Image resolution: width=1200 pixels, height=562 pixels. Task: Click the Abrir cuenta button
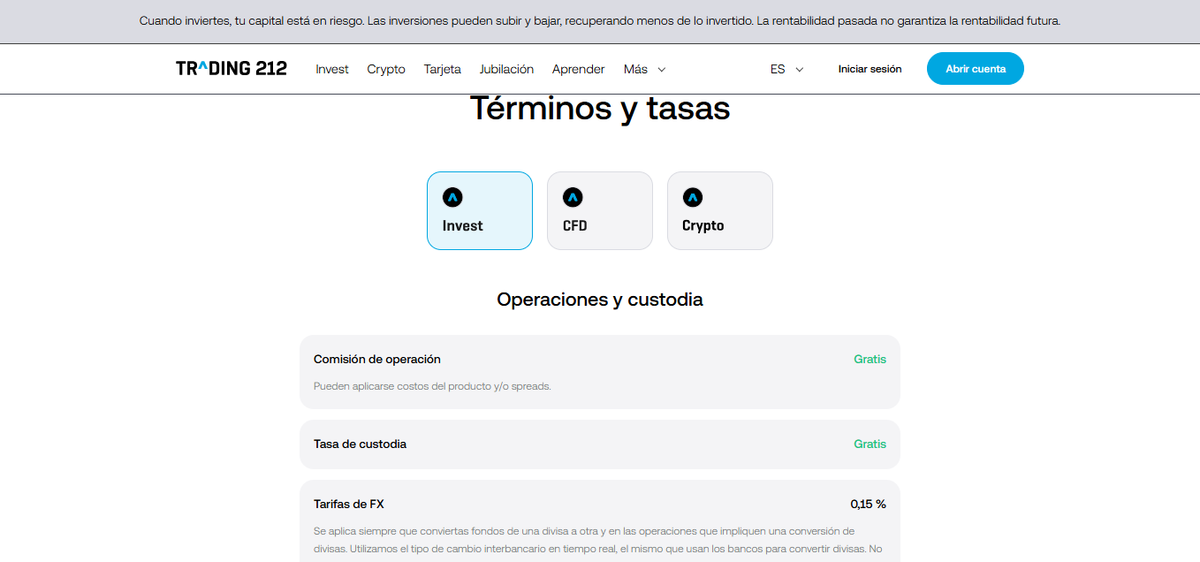(x=975, y=69)
